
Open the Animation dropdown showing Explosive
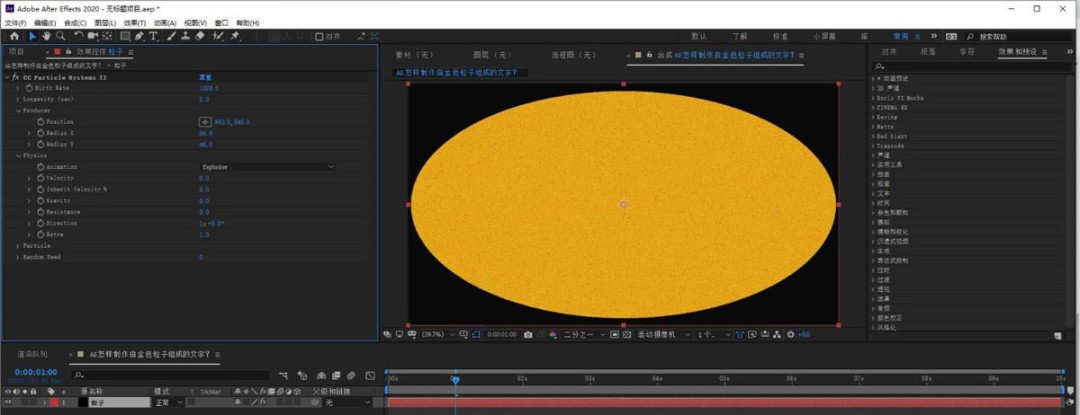(x=267, y=166)
